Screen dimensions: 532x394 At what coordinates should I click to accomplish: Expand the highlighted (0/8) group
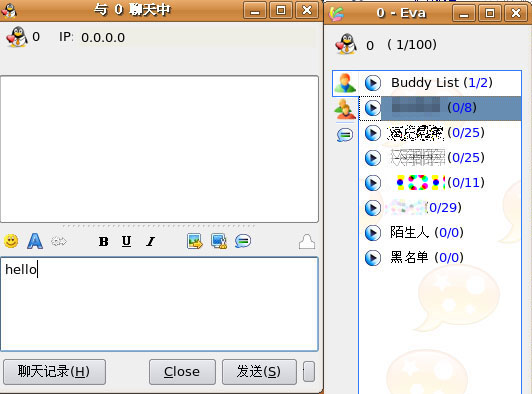(x=373, y=108)
